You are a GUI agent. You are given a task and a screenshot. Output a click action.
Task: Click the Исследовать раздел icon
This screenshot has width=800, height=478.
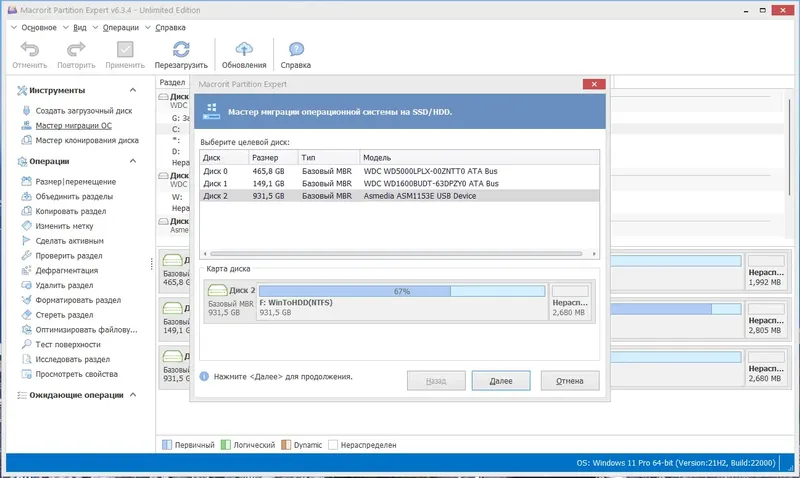26,359
